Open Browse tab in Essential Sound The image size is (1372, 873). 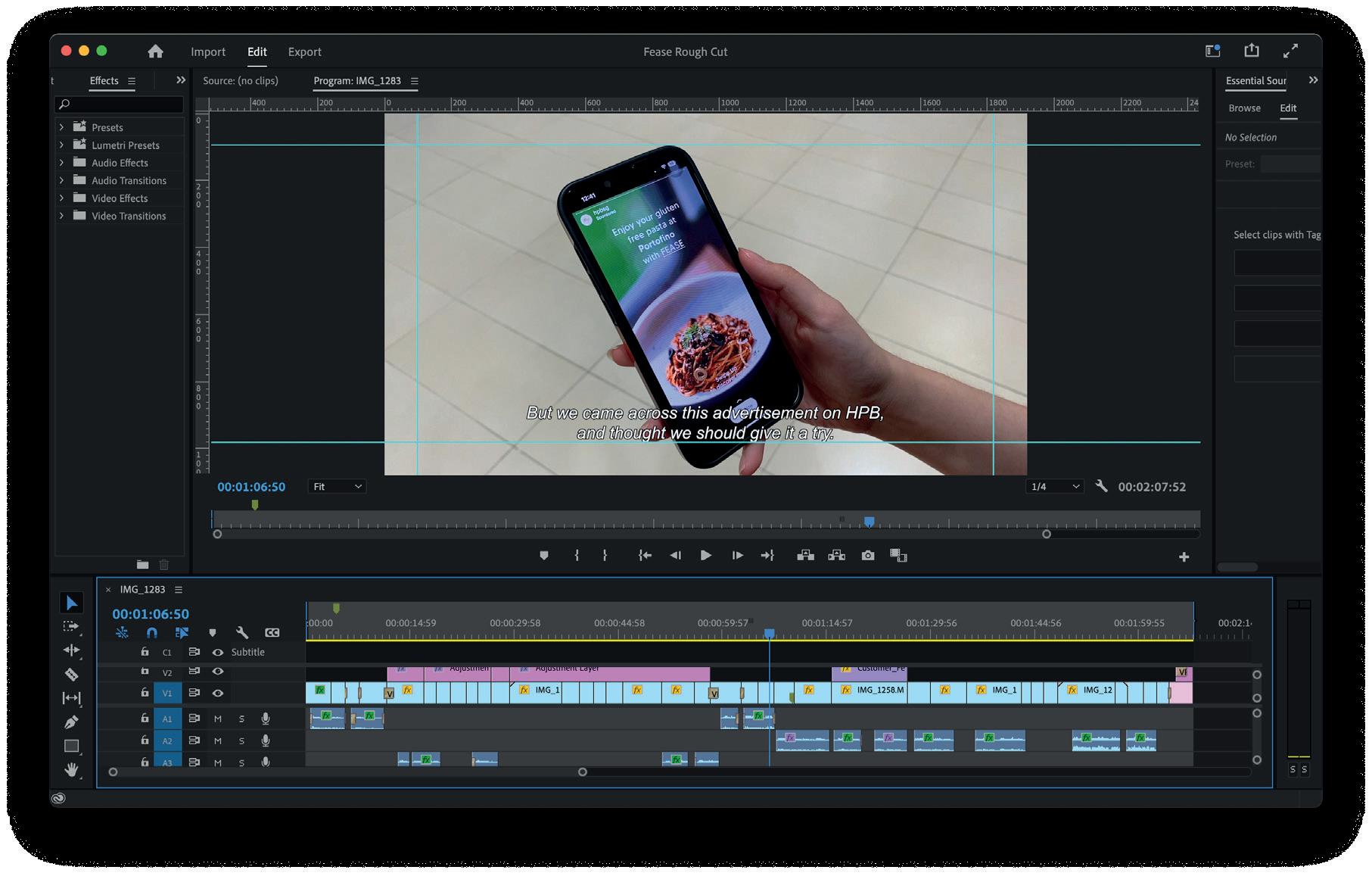click(1245, 108)
